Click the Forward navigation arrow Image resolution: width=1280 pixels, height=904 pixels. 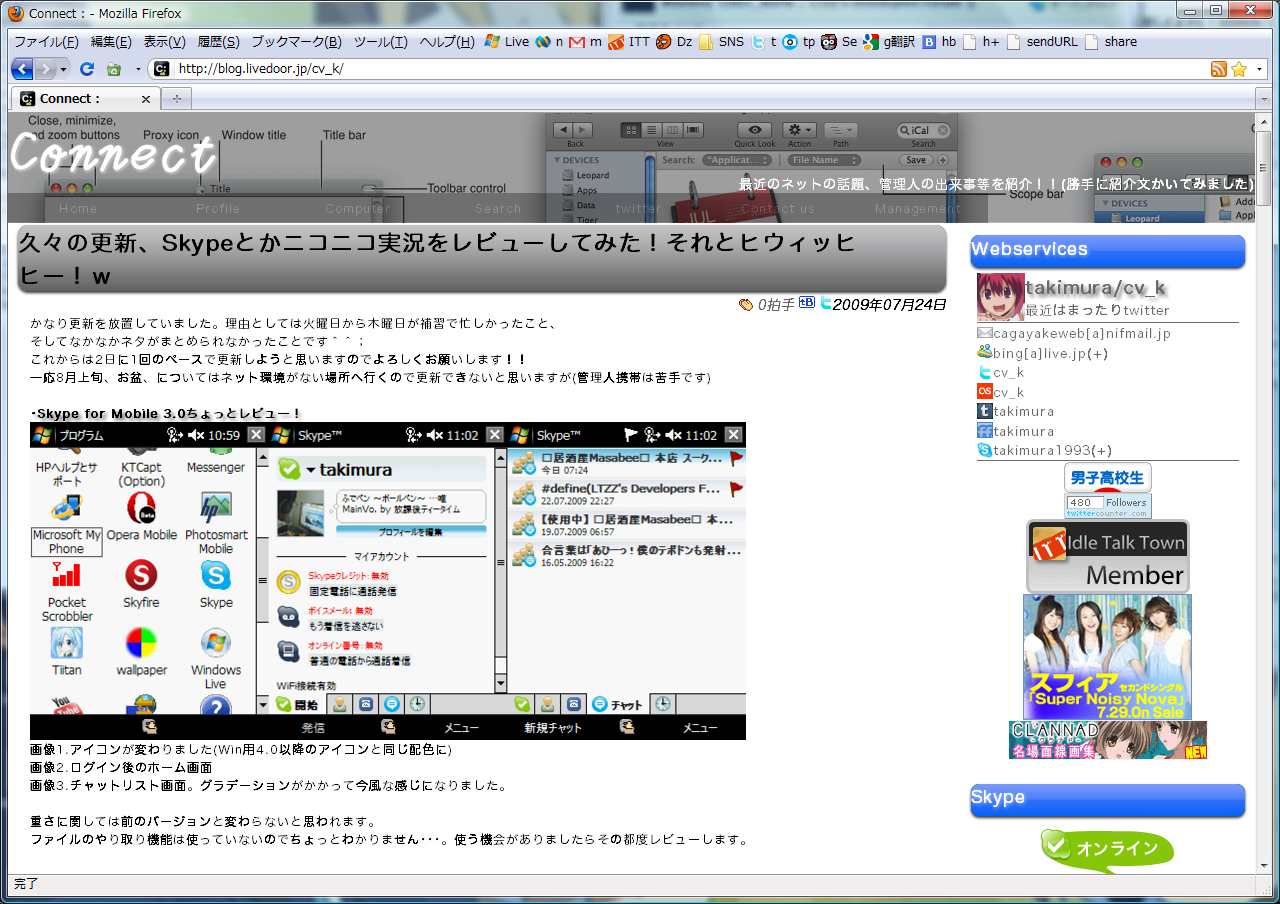click(46, 69)
